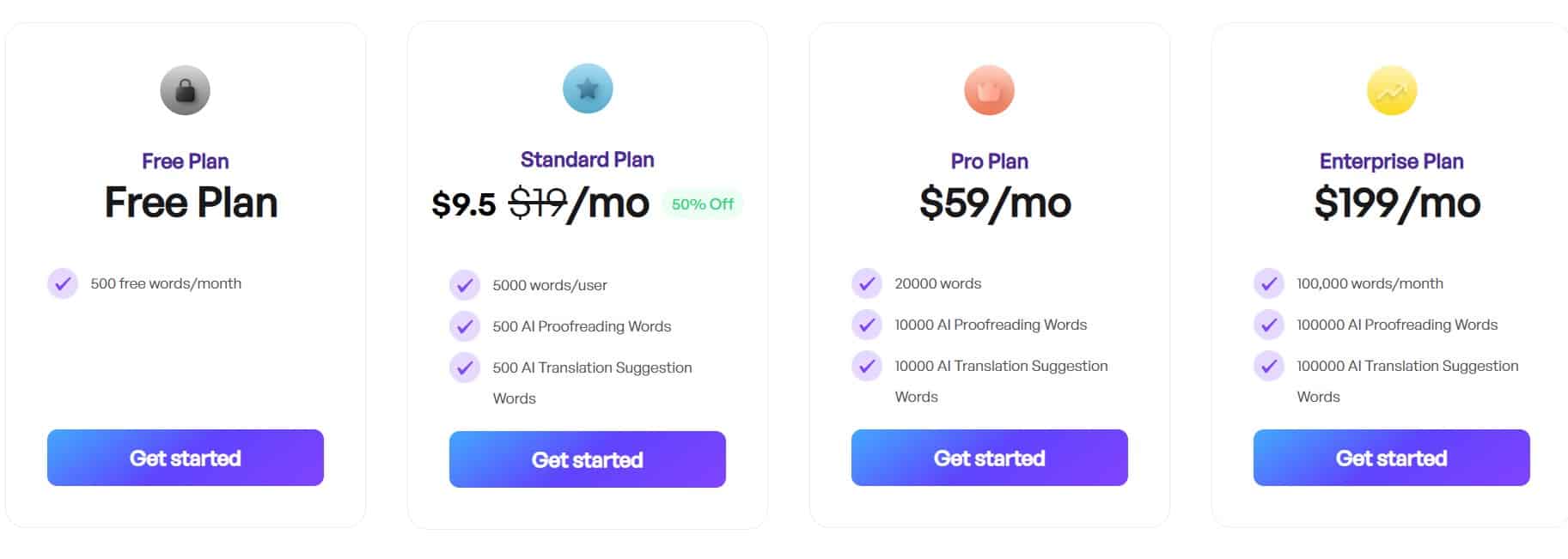Click Get started on the Standard Plan
Viewport: 1568px width, 559px height.
point(588,459)
